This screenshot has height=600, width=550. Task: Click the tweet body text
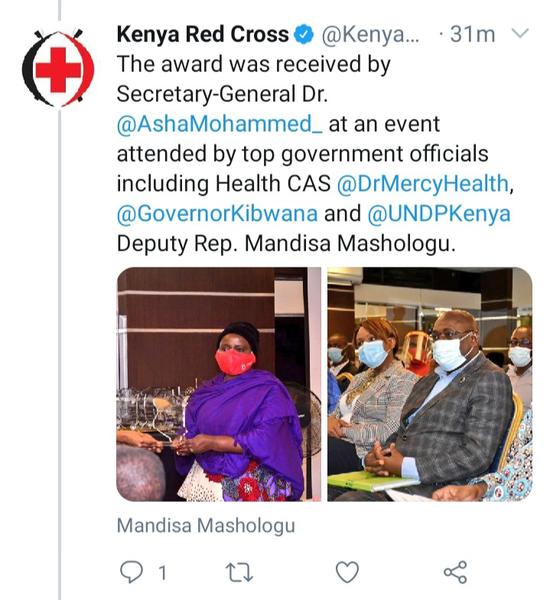(x=315, y=153)
